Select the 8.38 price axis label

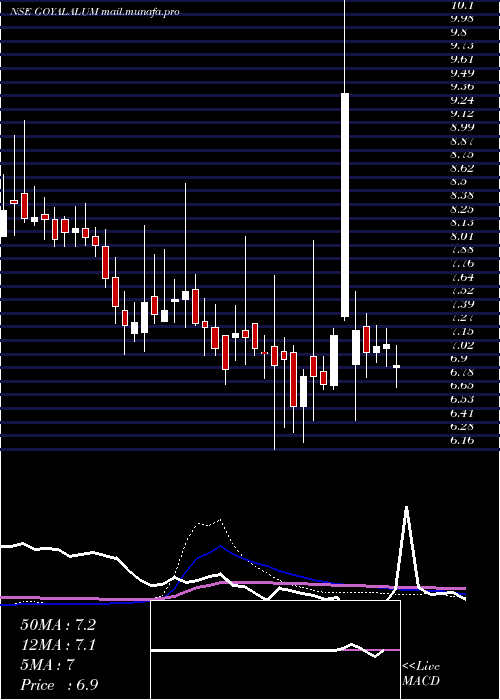[x=462, y=196]
